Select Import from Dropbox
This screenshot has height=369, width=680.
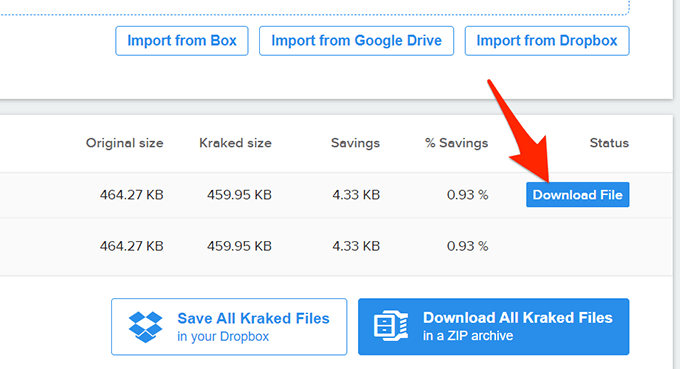point(547,41)
